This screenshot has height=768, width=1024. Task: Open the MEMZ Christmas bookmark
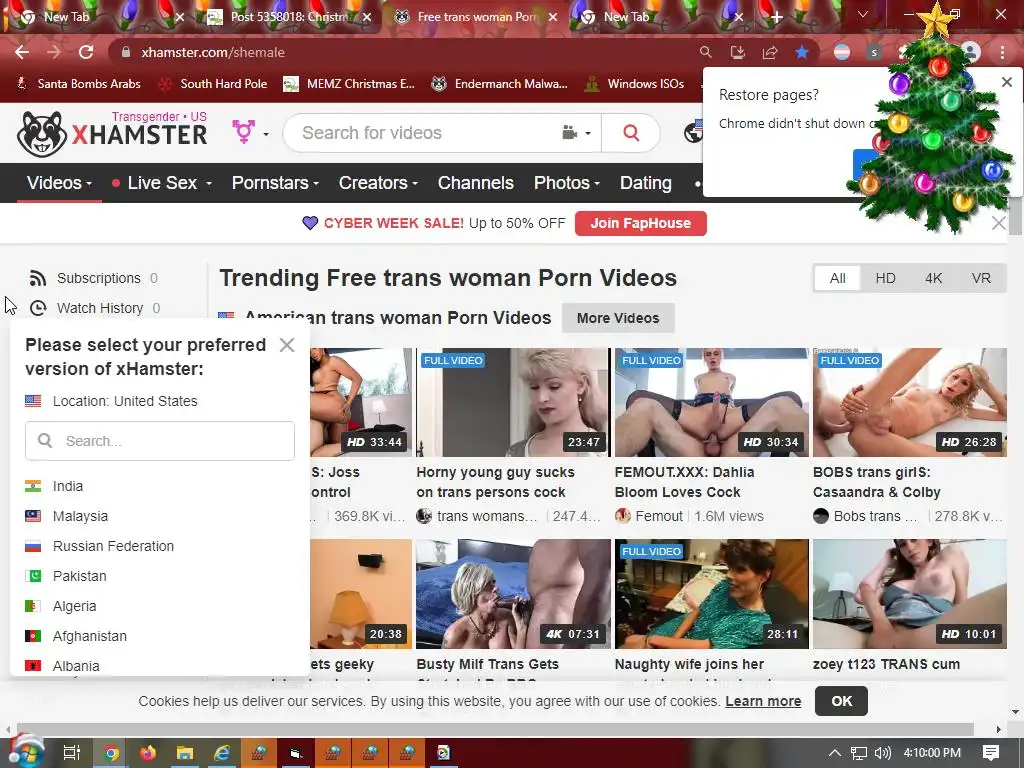[x=349, y=84]
